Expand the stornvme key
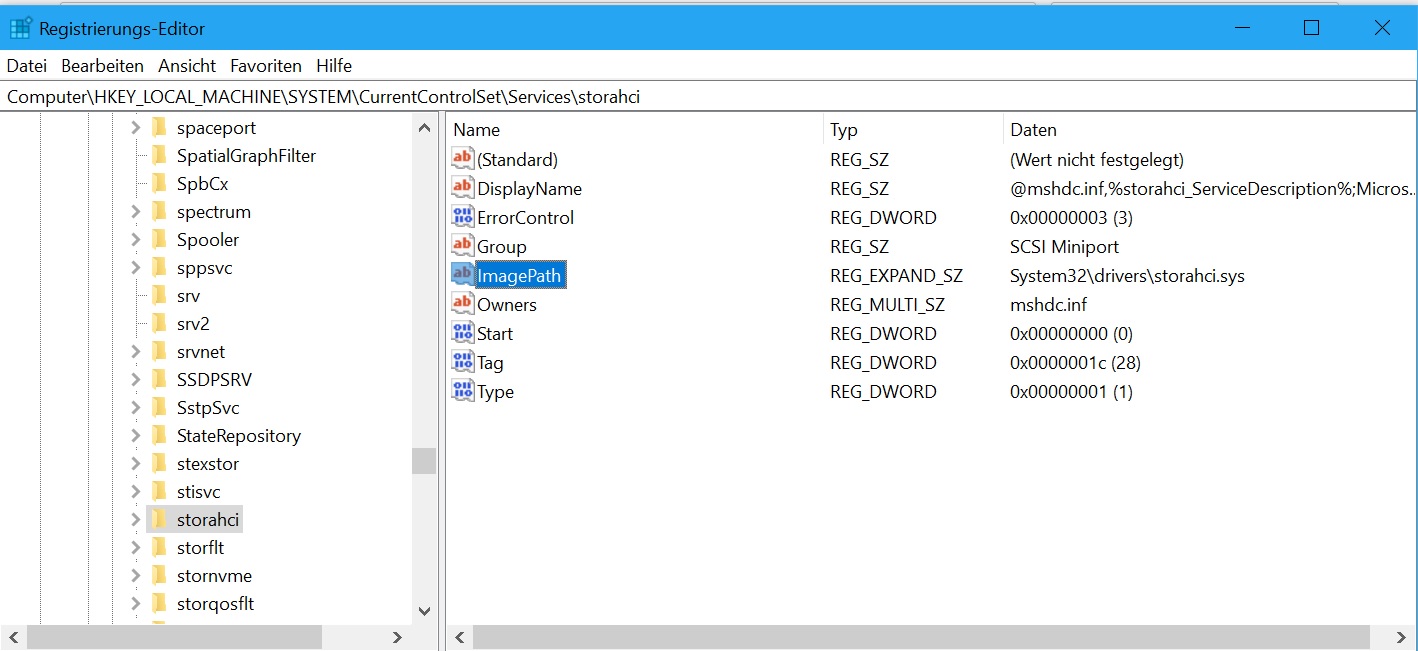1418x651 pixels. point(136,576)
